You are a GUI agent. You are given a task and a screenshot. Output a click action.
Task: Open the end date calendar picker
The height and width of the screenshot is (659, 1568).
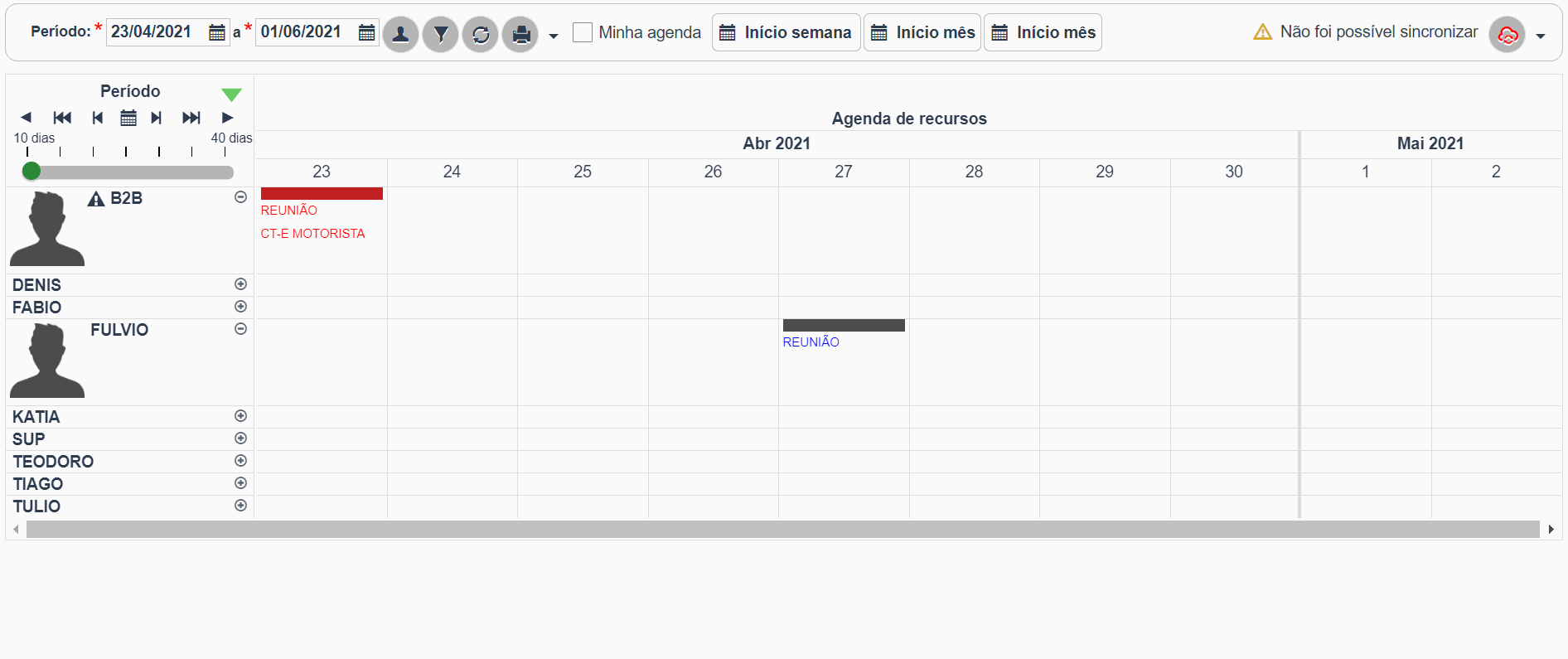(366, 32)
